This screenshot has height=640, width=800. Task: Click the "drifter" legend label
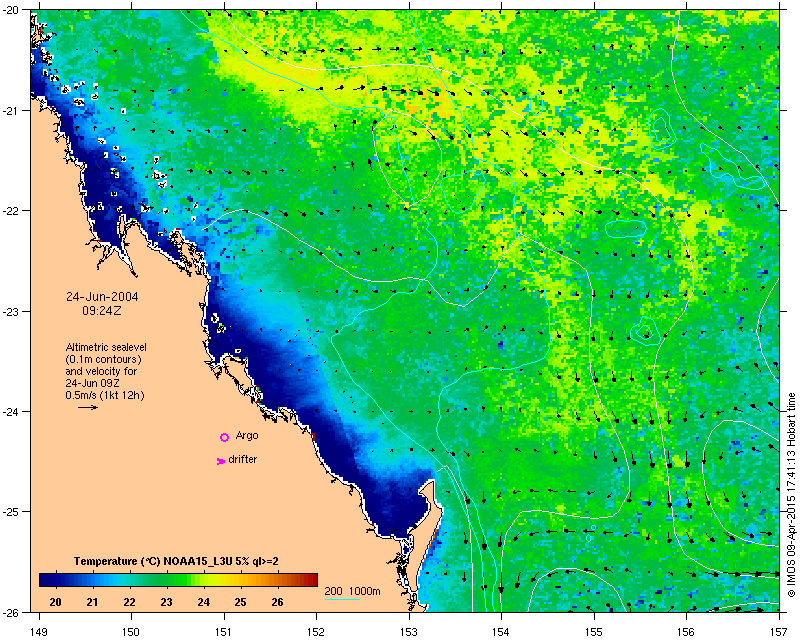tap(243, 459)
